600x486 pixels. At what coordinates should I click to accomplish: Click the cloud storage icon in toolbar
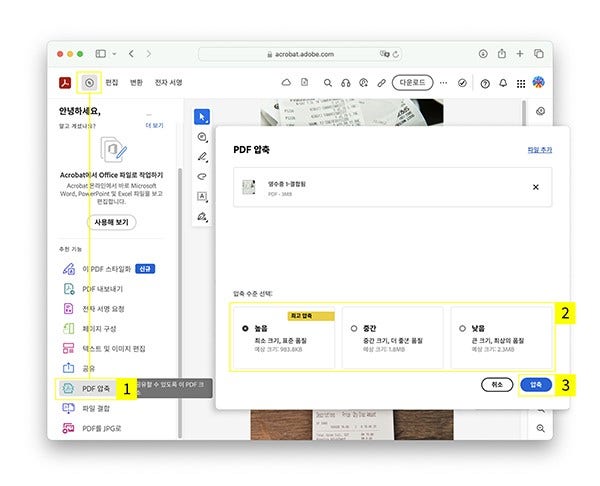[x=286, y=82]
